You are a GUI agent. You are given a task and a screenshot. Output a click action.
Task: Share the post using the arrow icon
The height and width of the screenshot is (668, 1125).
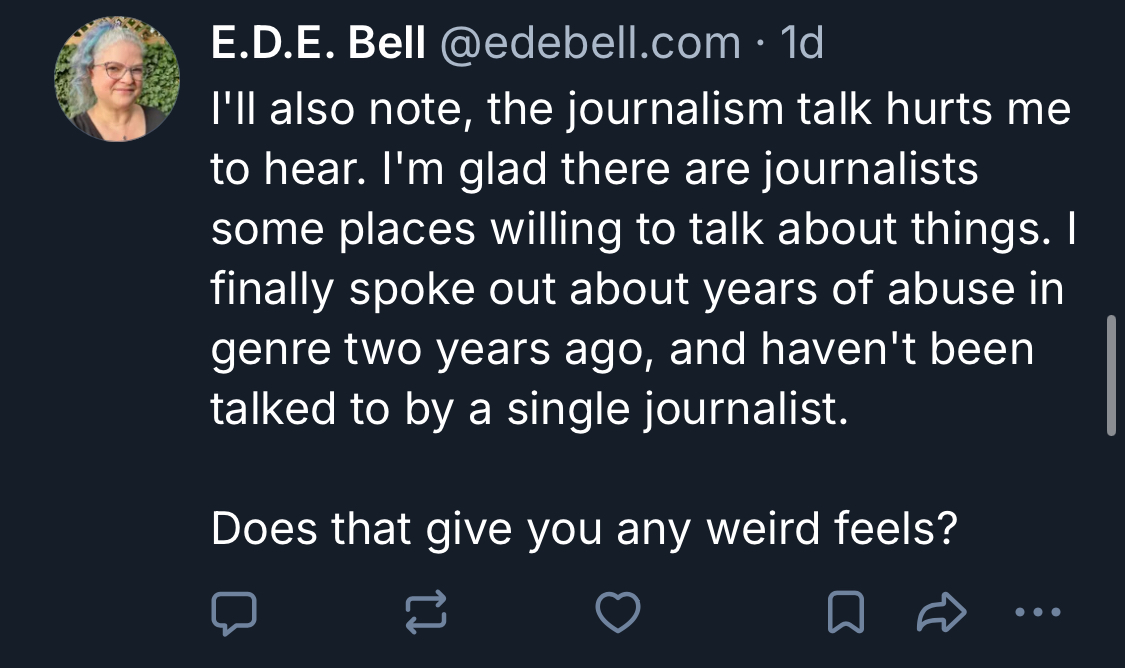click(941, 613)
